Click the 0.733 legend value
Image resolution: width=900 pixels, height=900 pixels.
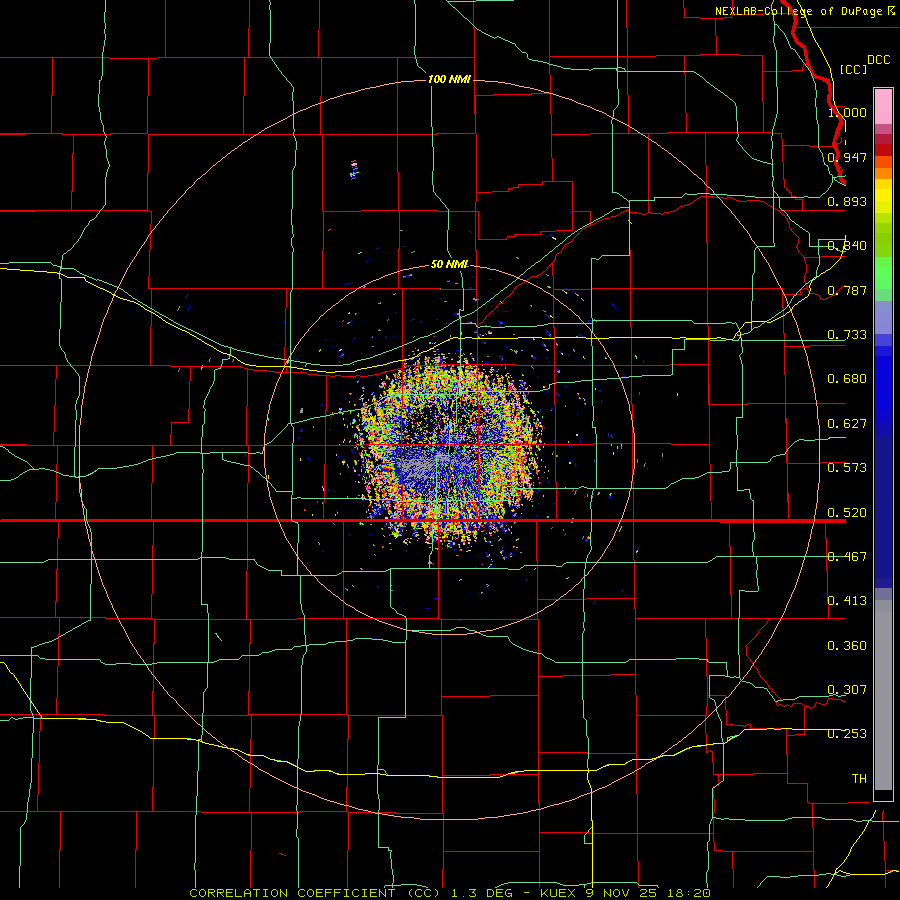(847, 335)
